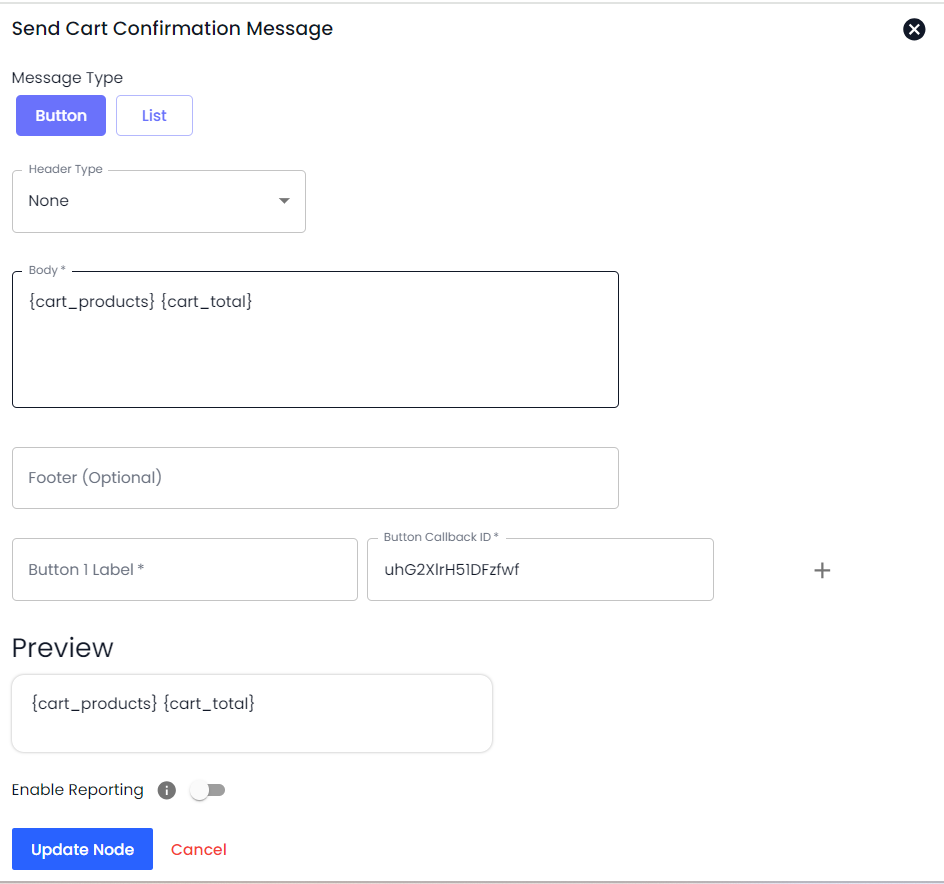Focus the Footer (Optional) field
This screenshot has height=884, width=944.
(x=315, y=478)
